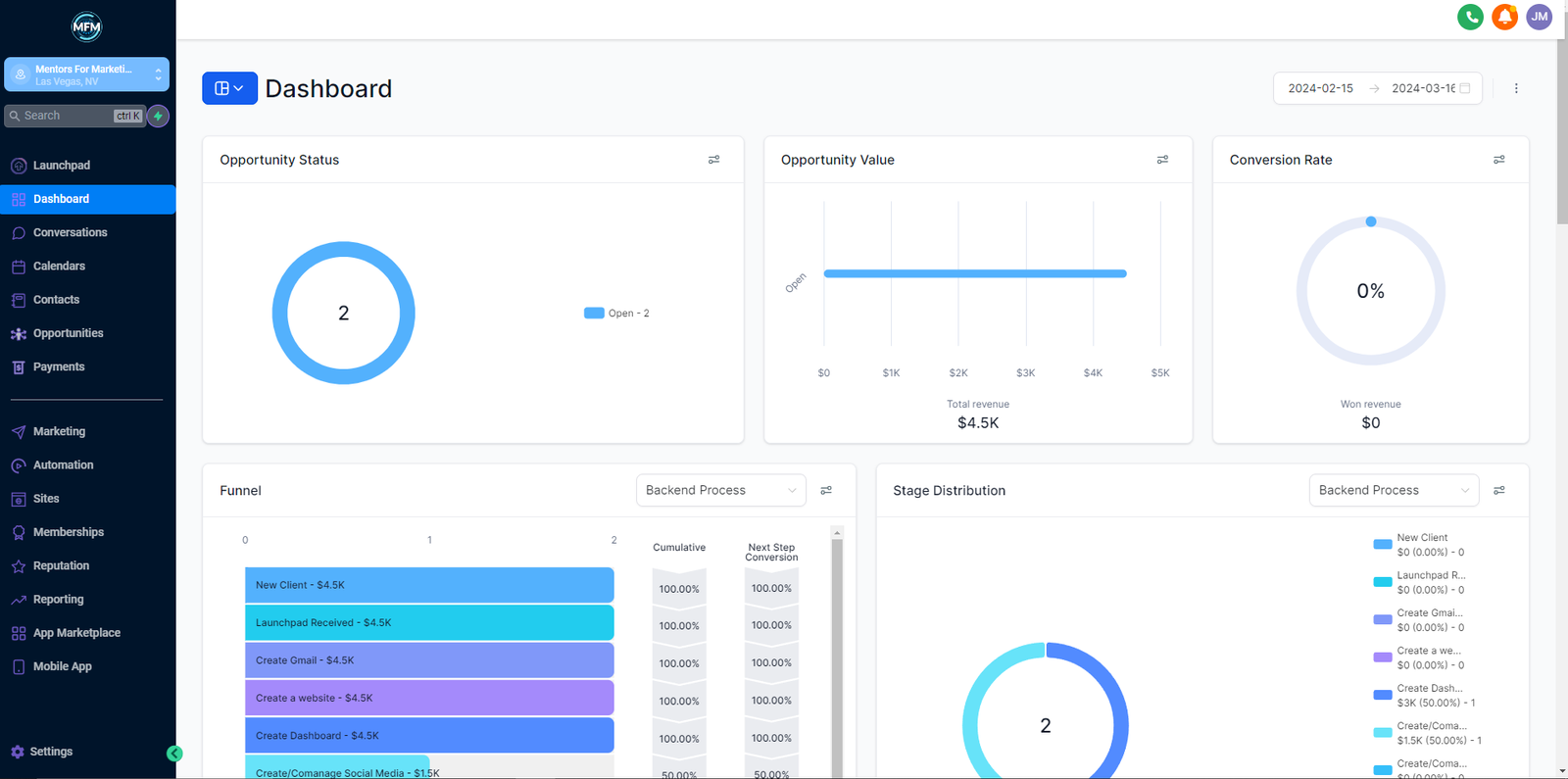
Task: Open the phone dialer icon
Action: [x=1470, y=17]
